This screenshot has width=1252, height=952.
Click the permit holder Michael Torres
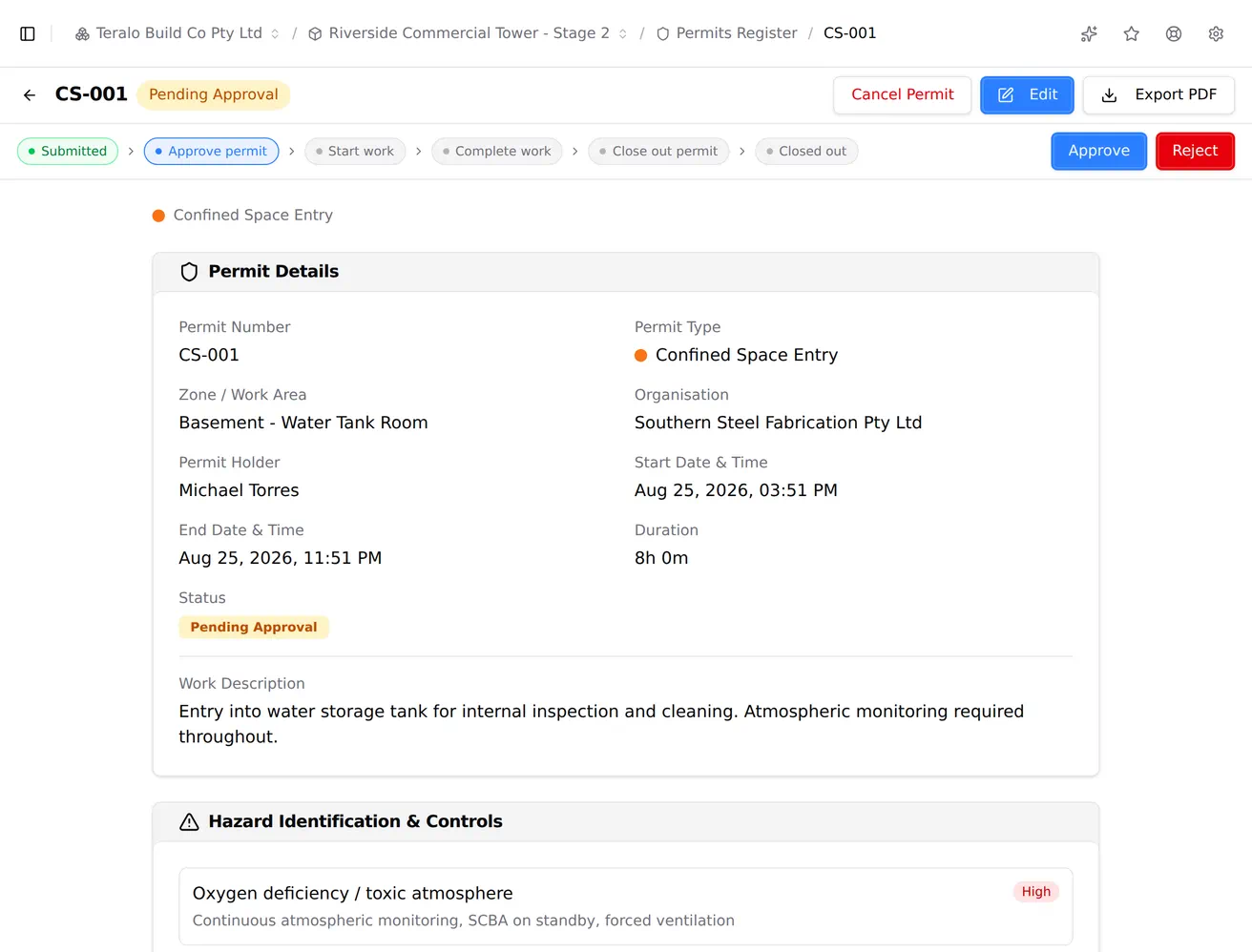[x=239, y=490]
